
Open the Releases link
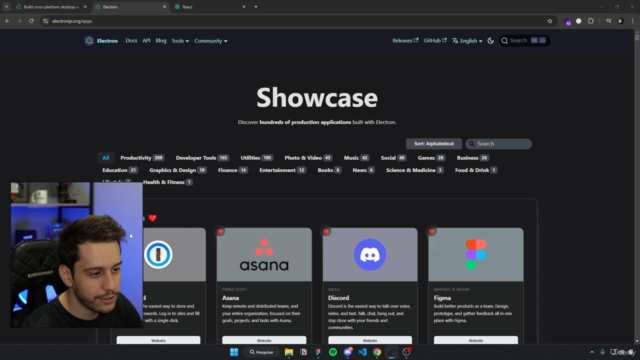[405, 40]
